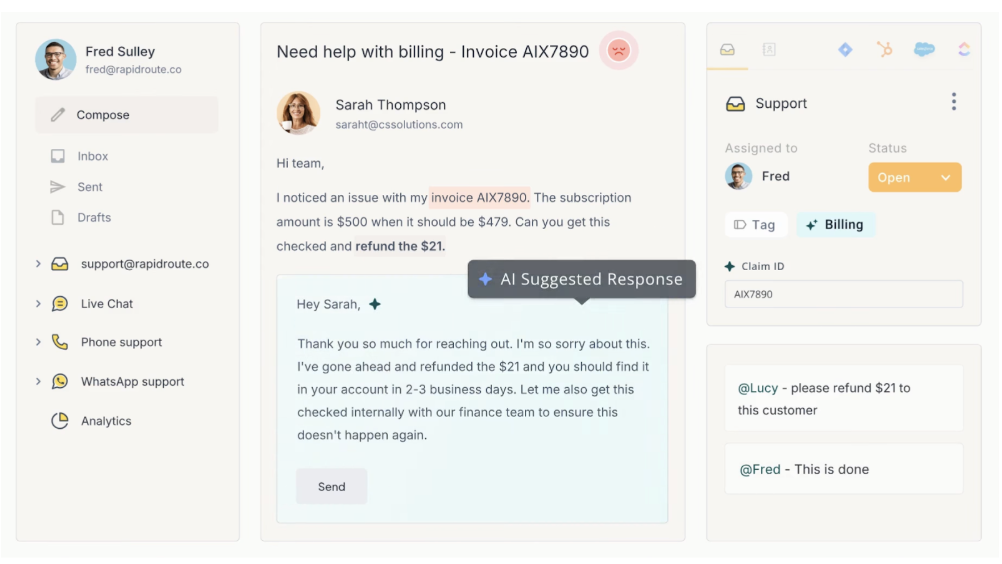The image size is (1002, 564).
Task: Click the angry sentiment face icon
Action: pyautogui.click(x=619, y=50)
